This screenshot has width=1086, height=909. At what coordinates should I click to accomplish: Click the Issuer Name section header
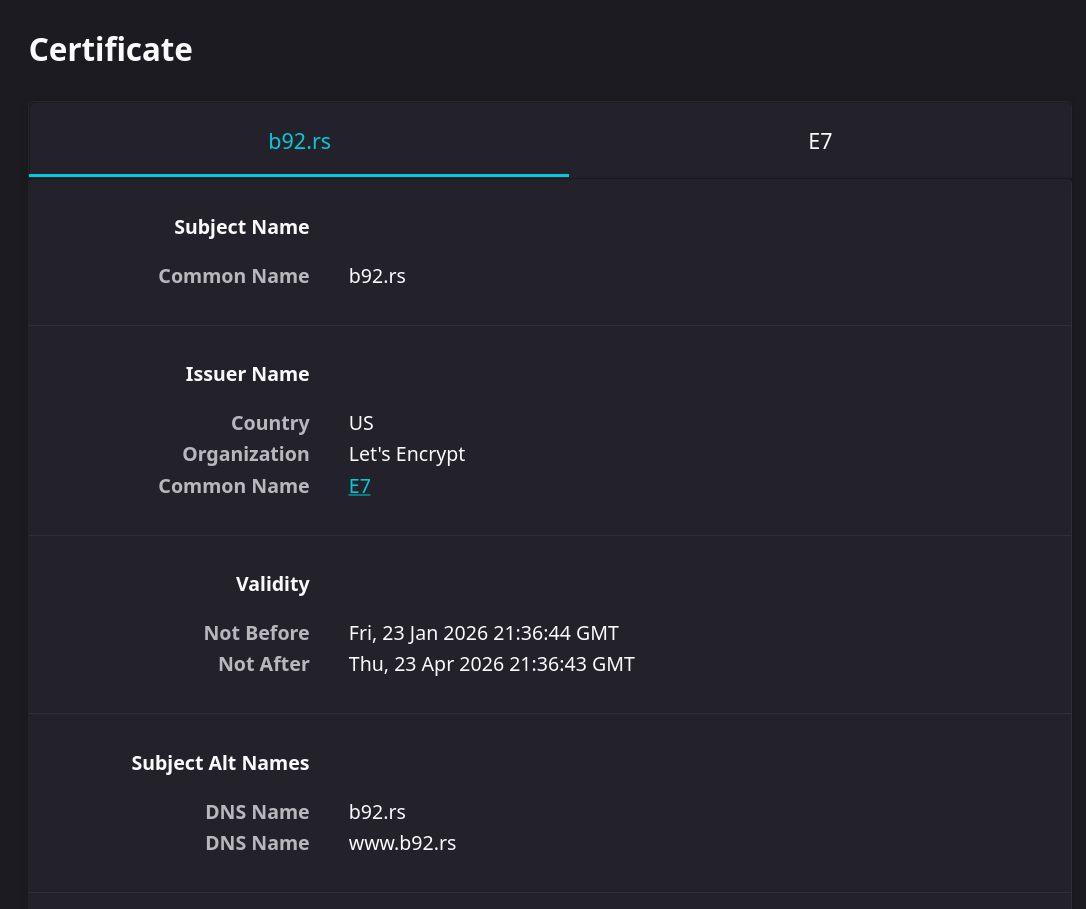(247, 374)
